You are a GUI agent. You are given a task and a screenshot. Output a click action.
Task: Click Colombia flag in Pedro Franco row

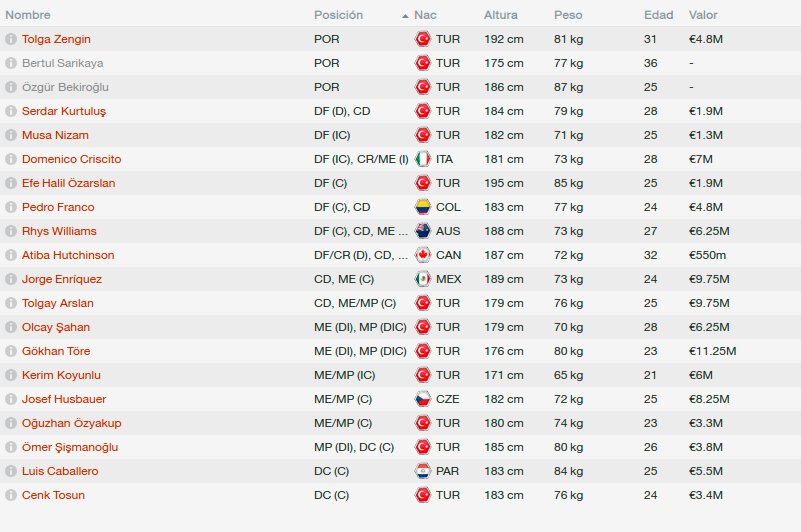pyautogui.click(x=422, y=207)
